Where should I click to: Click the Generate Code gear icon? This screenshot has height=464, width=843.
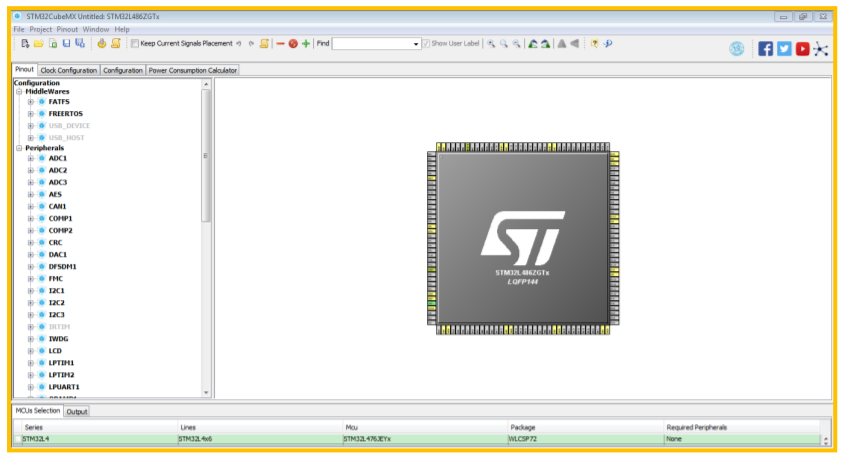[x=102, y=44]
